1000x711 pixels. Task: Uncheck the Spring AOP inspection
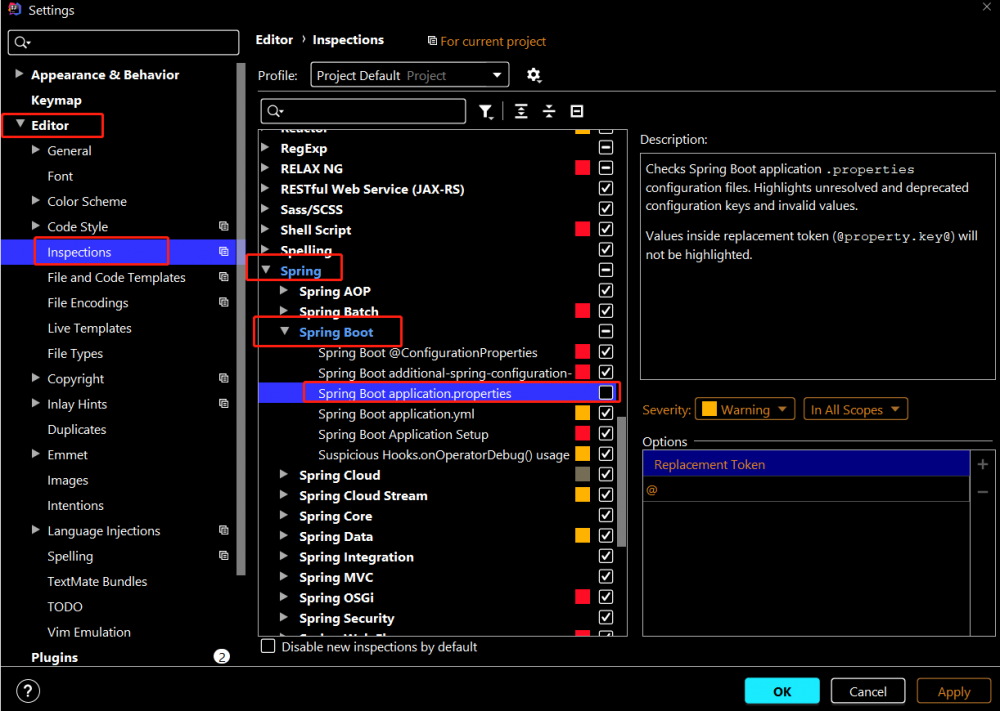[x=605, y=291]
